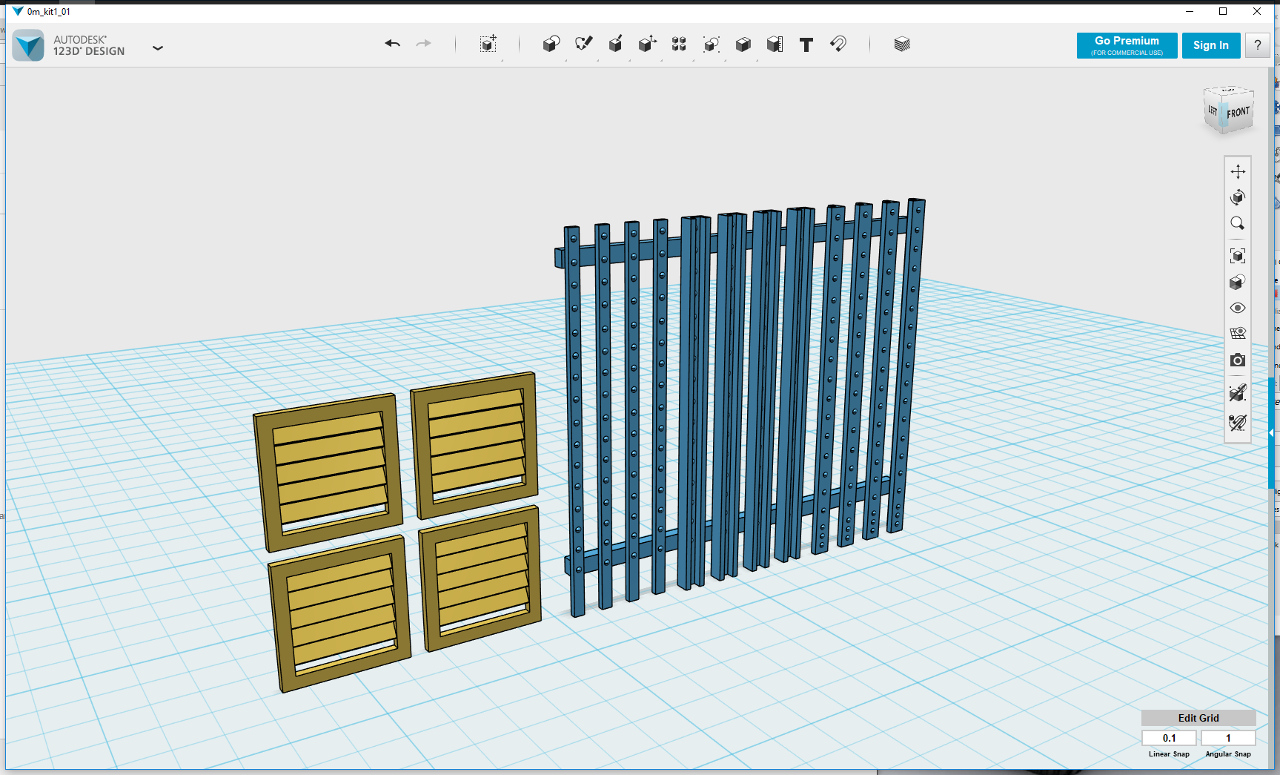The width and height of the screenshot is (1280, 775).
Task: Select the Zoom magnifier tool
Action: pyautogui.click(x=1238, y=224)
